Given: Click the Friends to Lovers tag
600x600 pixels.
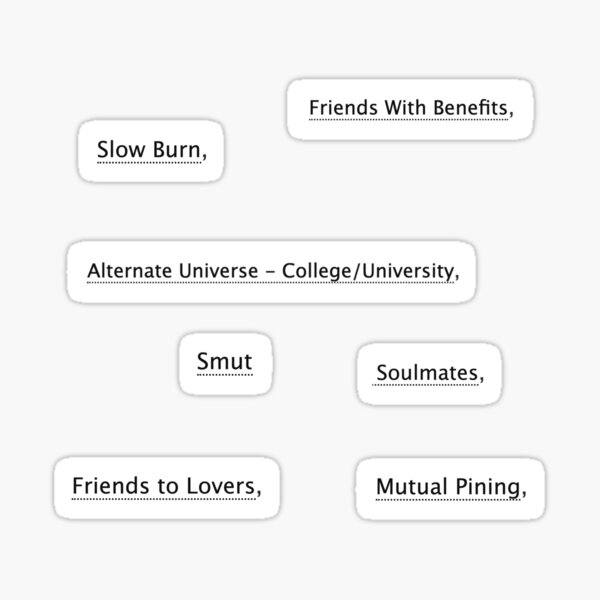Looking at the screenshot, I should 164,486.
